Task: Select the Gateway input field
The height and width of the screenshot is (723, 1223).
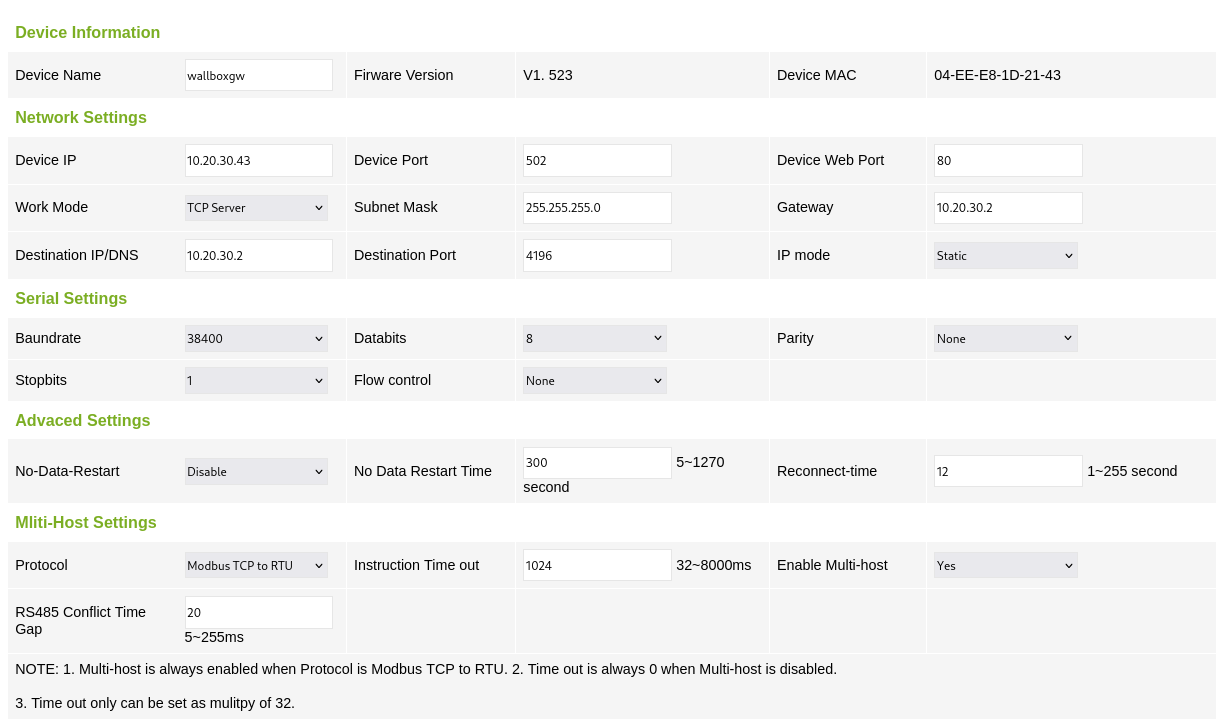Action: 1008,208
